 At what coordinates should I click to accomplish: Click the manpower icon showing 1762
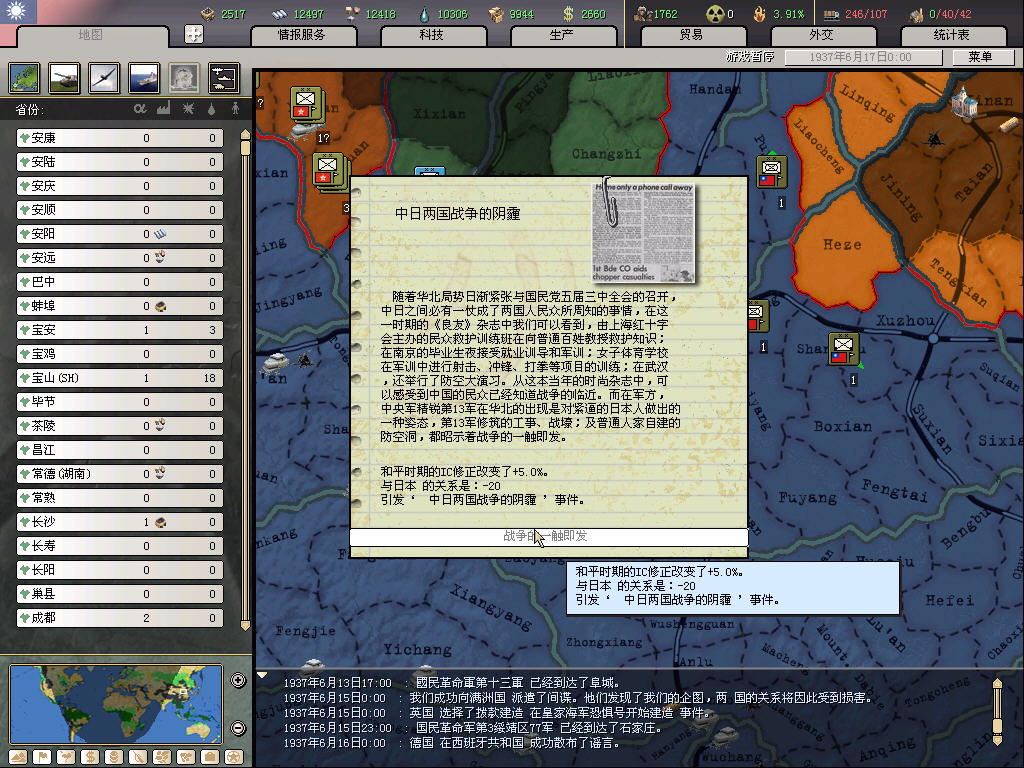coord(643,14)
